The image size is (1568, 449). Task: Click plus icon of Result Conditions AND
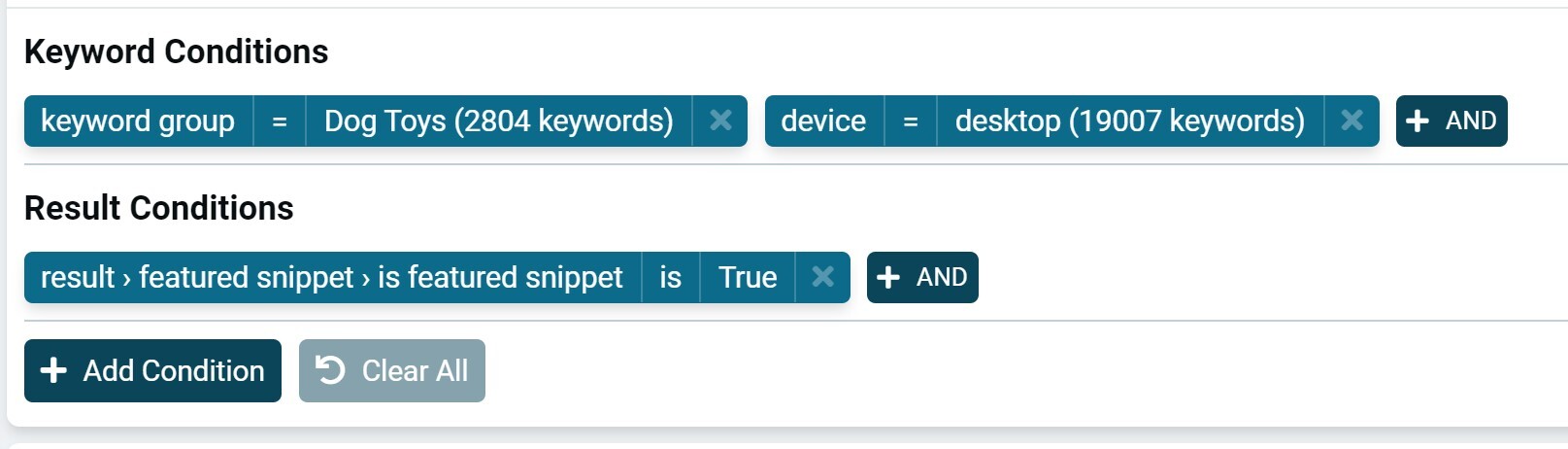887,277
